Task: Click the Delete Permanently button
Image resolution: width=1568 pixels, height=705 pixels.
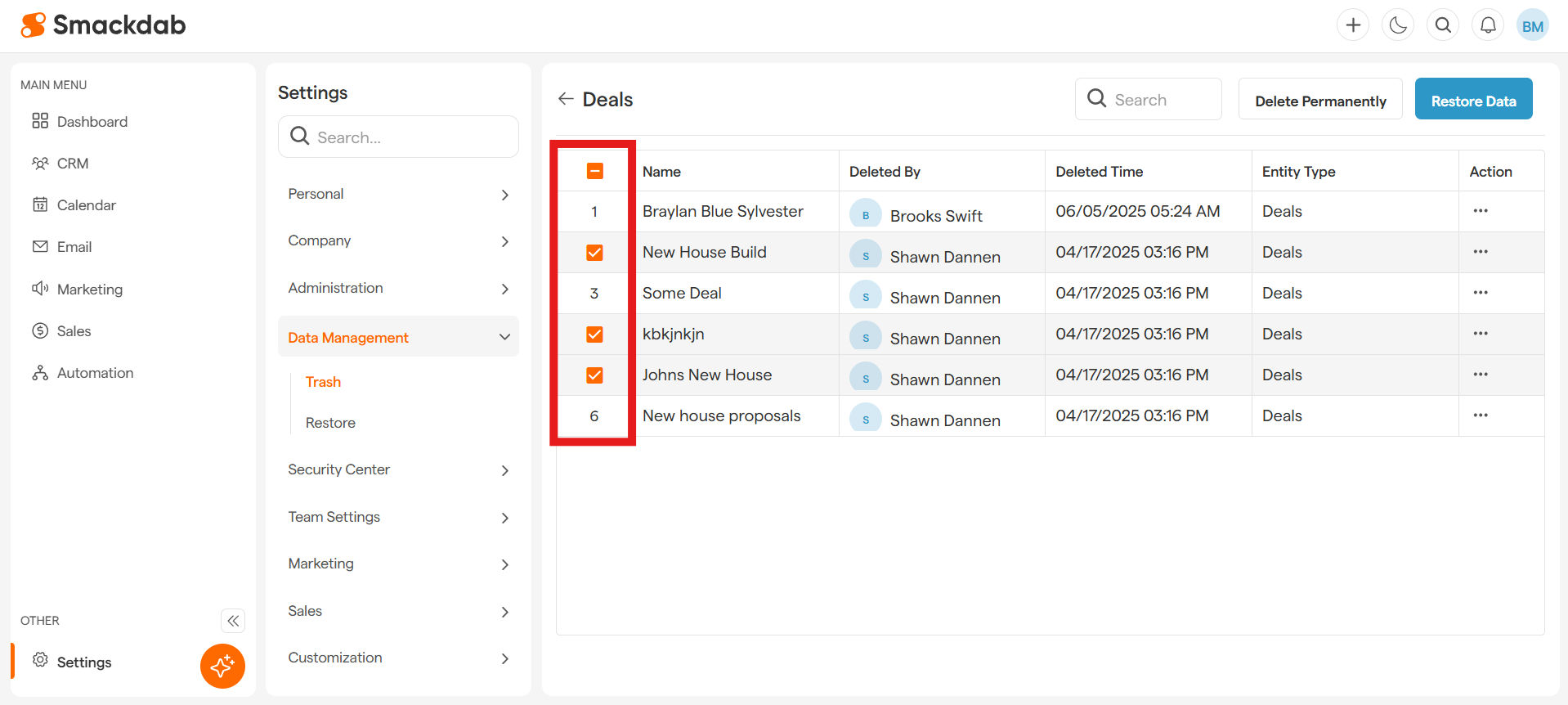Action: (1319, 100)
